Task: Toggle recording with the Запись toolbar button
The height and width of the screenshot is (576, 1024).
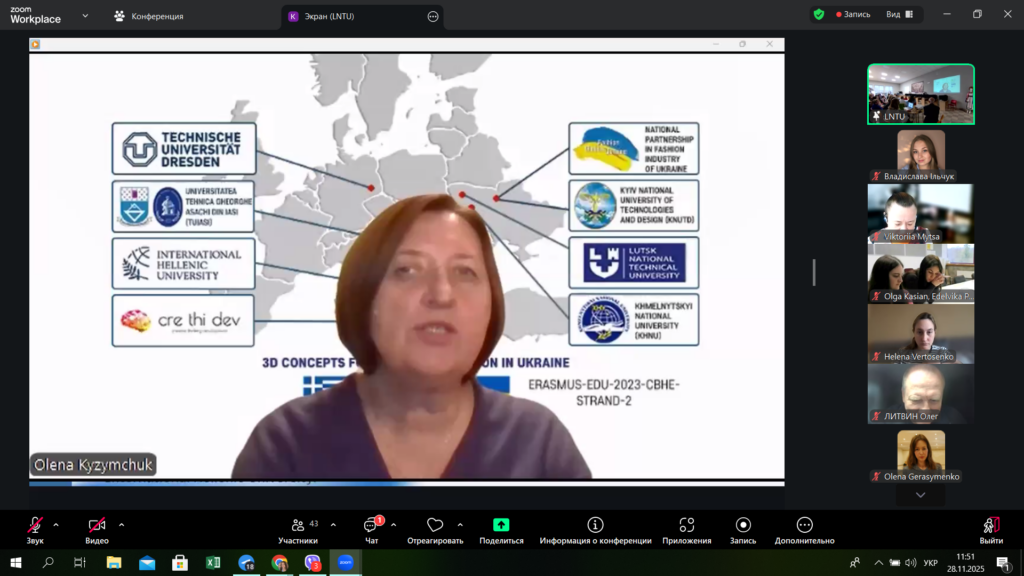Action: coord(743,526)
